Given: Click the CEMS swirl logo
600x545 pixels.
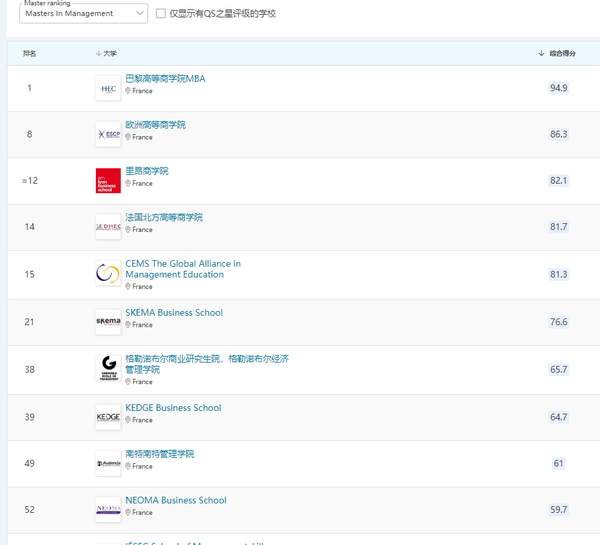Looking at the screenshot, I should [108, 274].
